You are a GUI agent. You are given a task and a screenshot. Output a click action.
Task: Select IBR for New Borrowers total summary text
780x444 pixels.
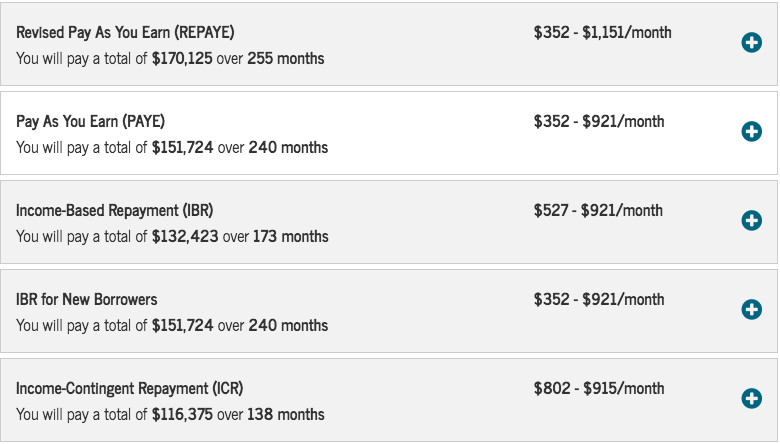coord(172,326)
